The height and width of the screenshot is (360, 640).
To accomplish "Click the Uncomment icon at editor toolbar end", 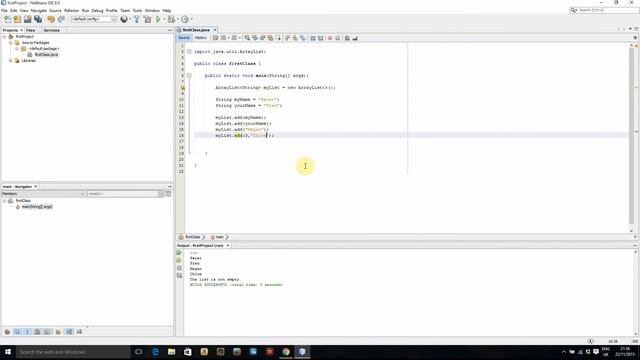I will click(355, 38).
